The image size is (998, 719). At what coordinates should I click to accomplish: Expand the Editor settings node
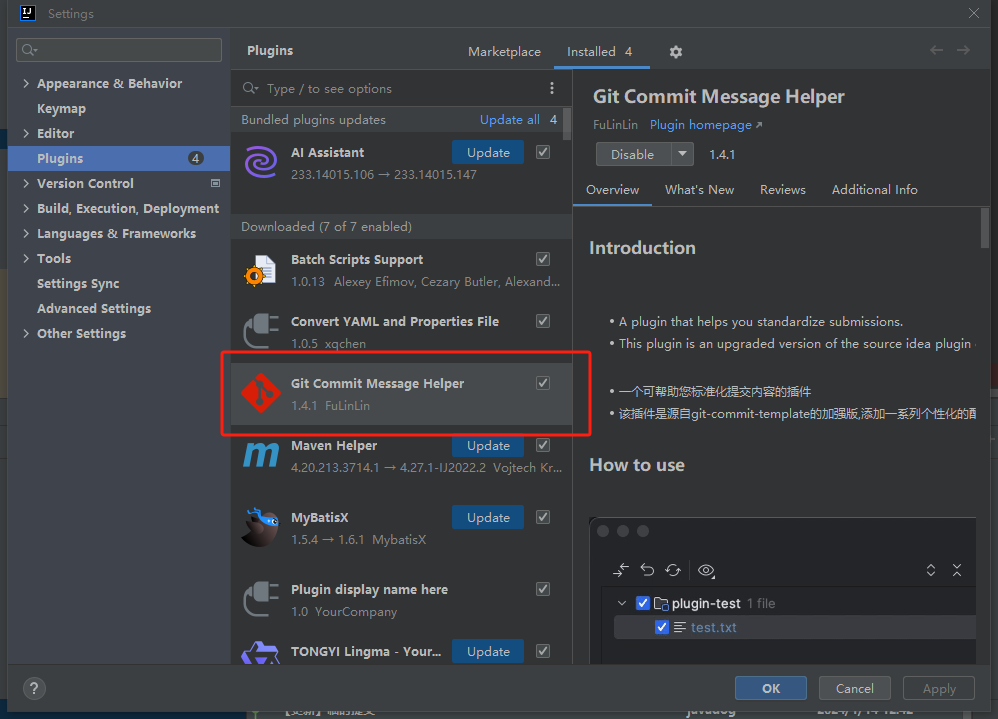pyautogui.click(x=26, y=134)
